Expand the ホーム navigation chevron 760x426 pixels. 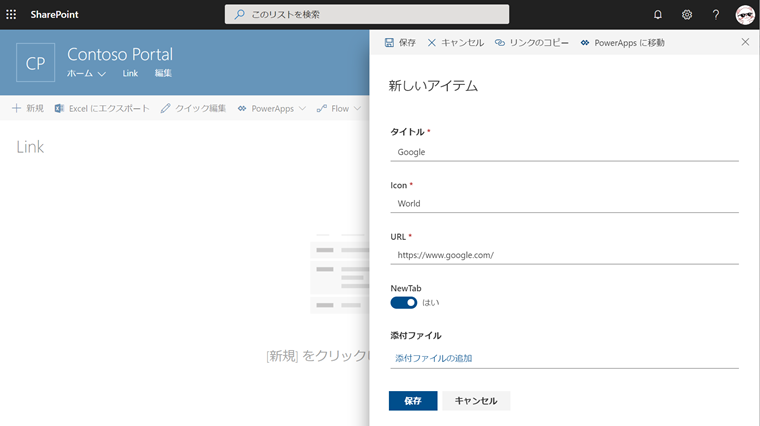[102, 74]
